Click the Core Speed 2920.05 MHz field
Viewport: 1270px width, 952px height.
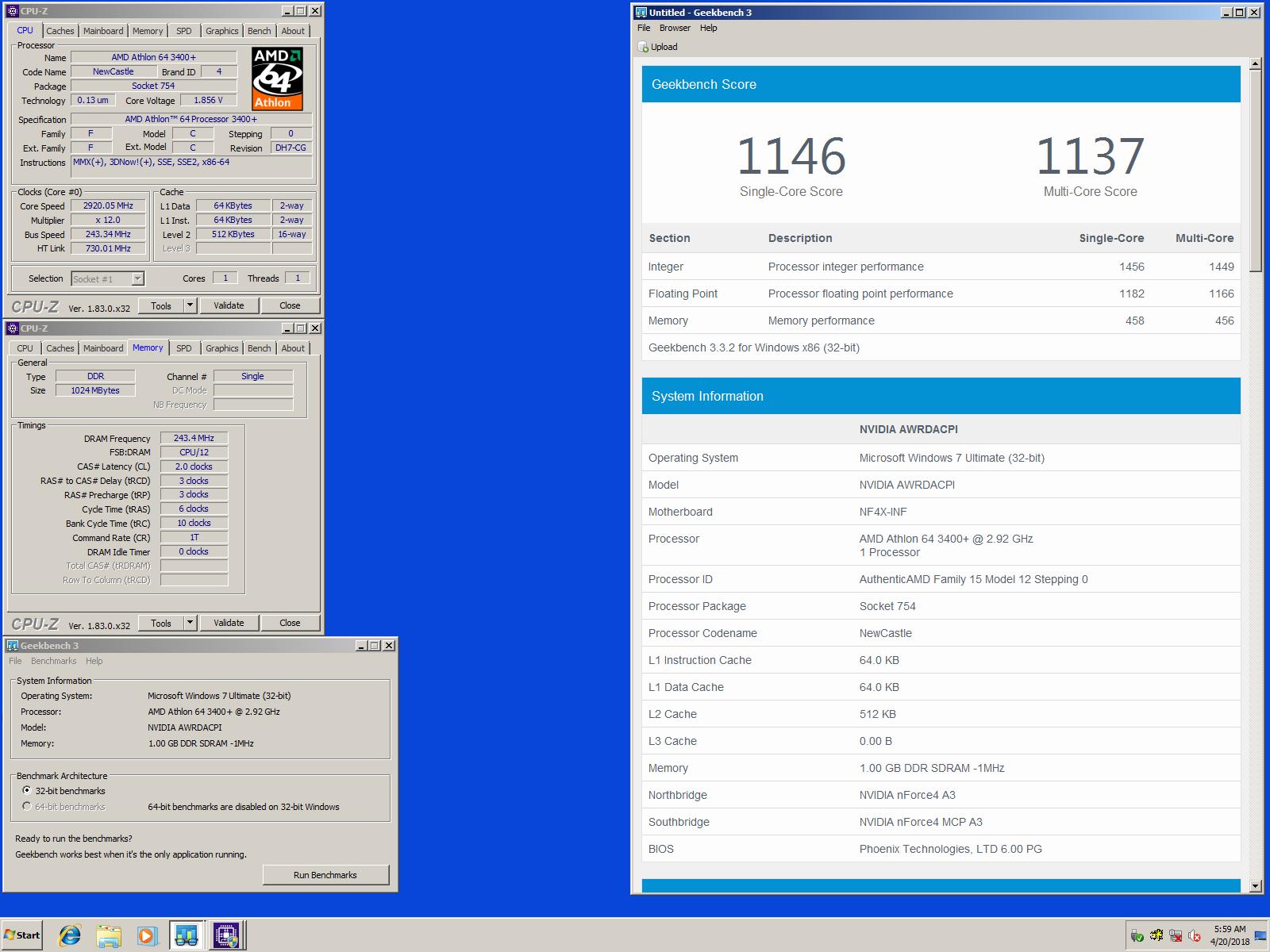coord(108,205)
